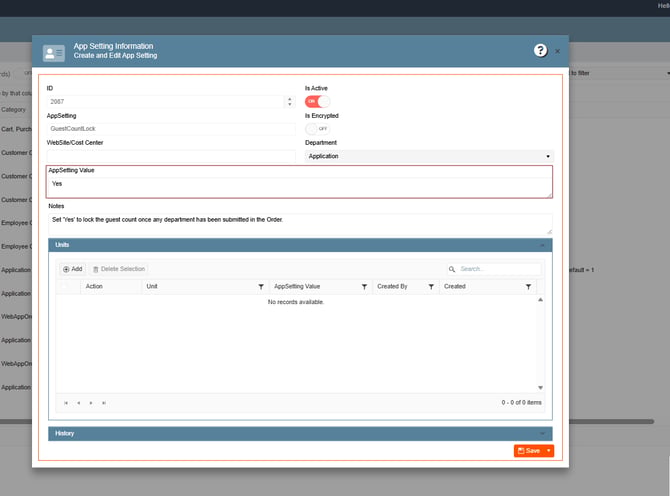Screen dimensions: 670x496
Task: Open the help question mark icon
Action: (540, 50)
